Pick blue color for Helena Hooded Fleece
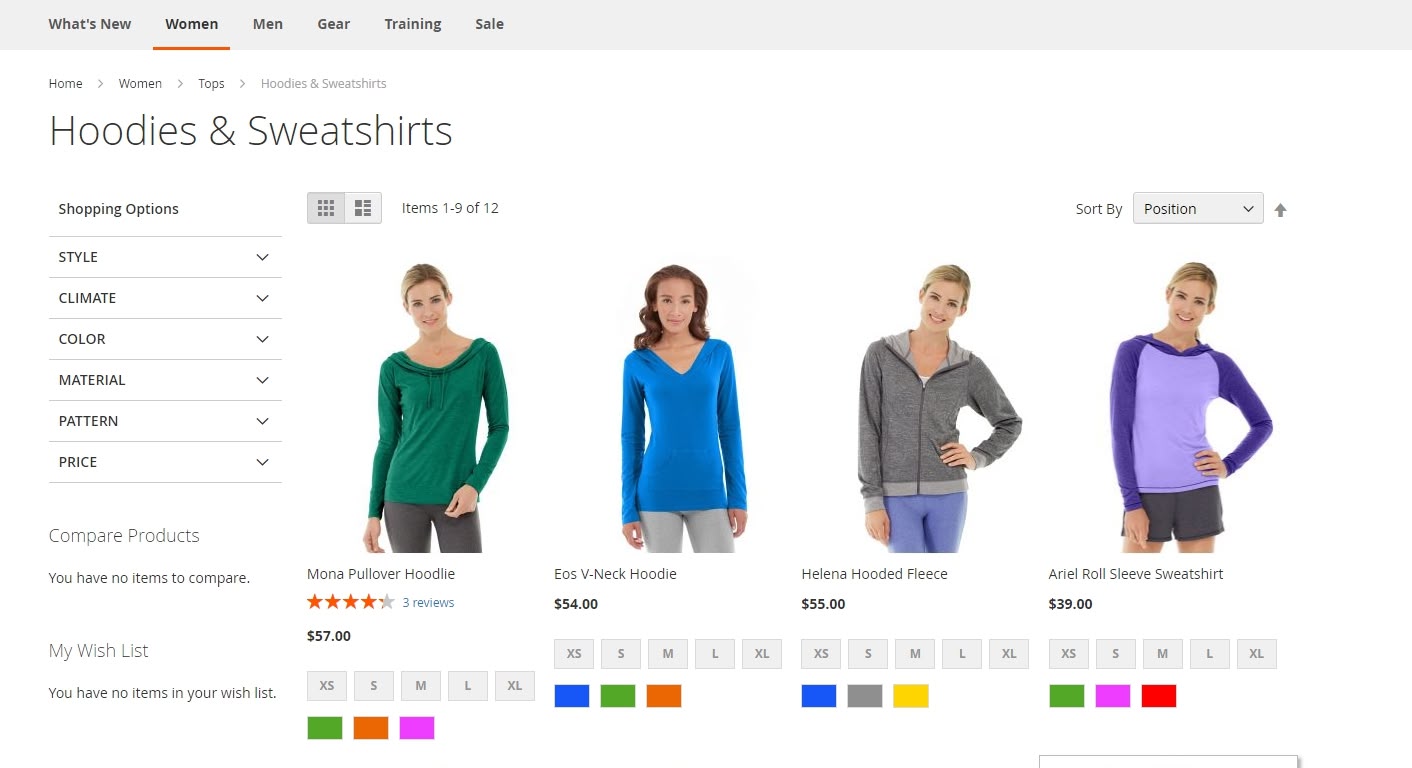This screenshot has width=1412, height=768. (x=819, y=696)
